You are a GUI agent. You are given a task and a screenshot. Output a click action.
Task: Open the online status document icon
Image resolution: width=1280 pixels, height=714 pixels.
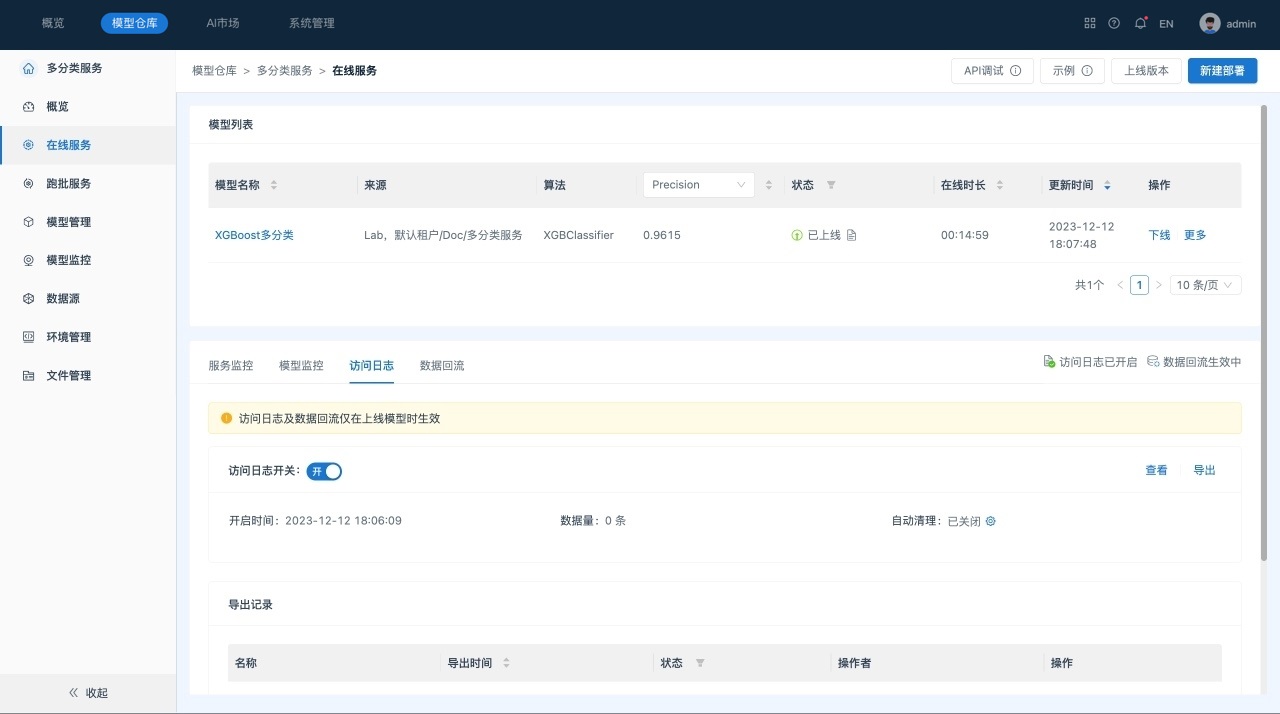pos(852,235)
